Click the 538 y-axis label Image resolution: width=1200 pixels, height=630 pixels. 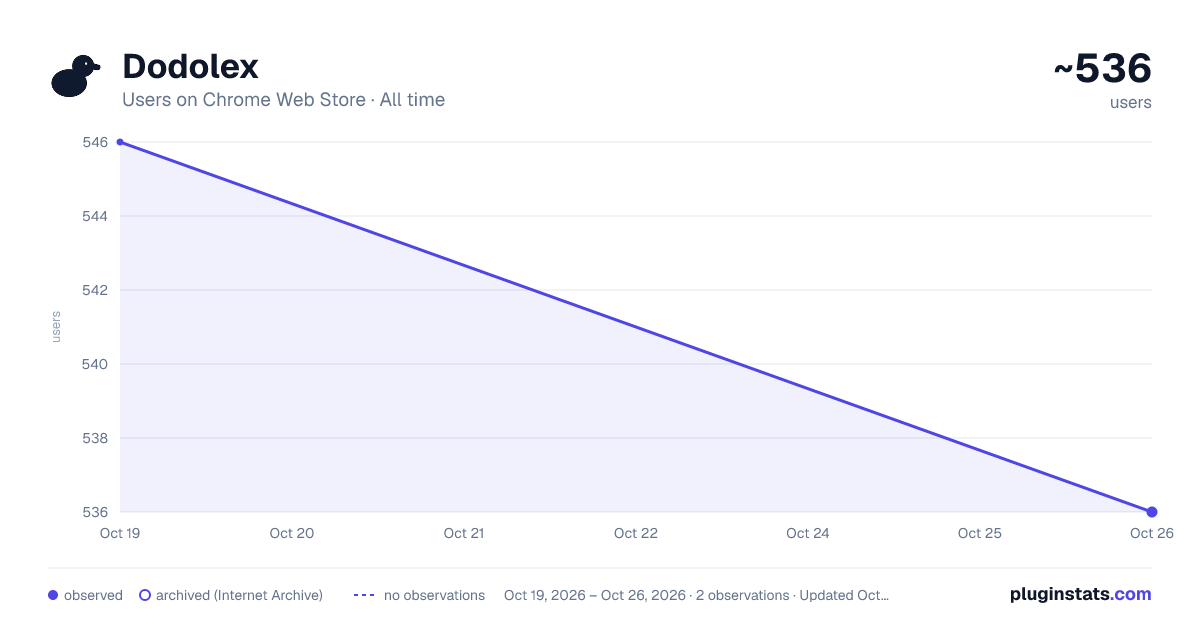click(95, 438)
